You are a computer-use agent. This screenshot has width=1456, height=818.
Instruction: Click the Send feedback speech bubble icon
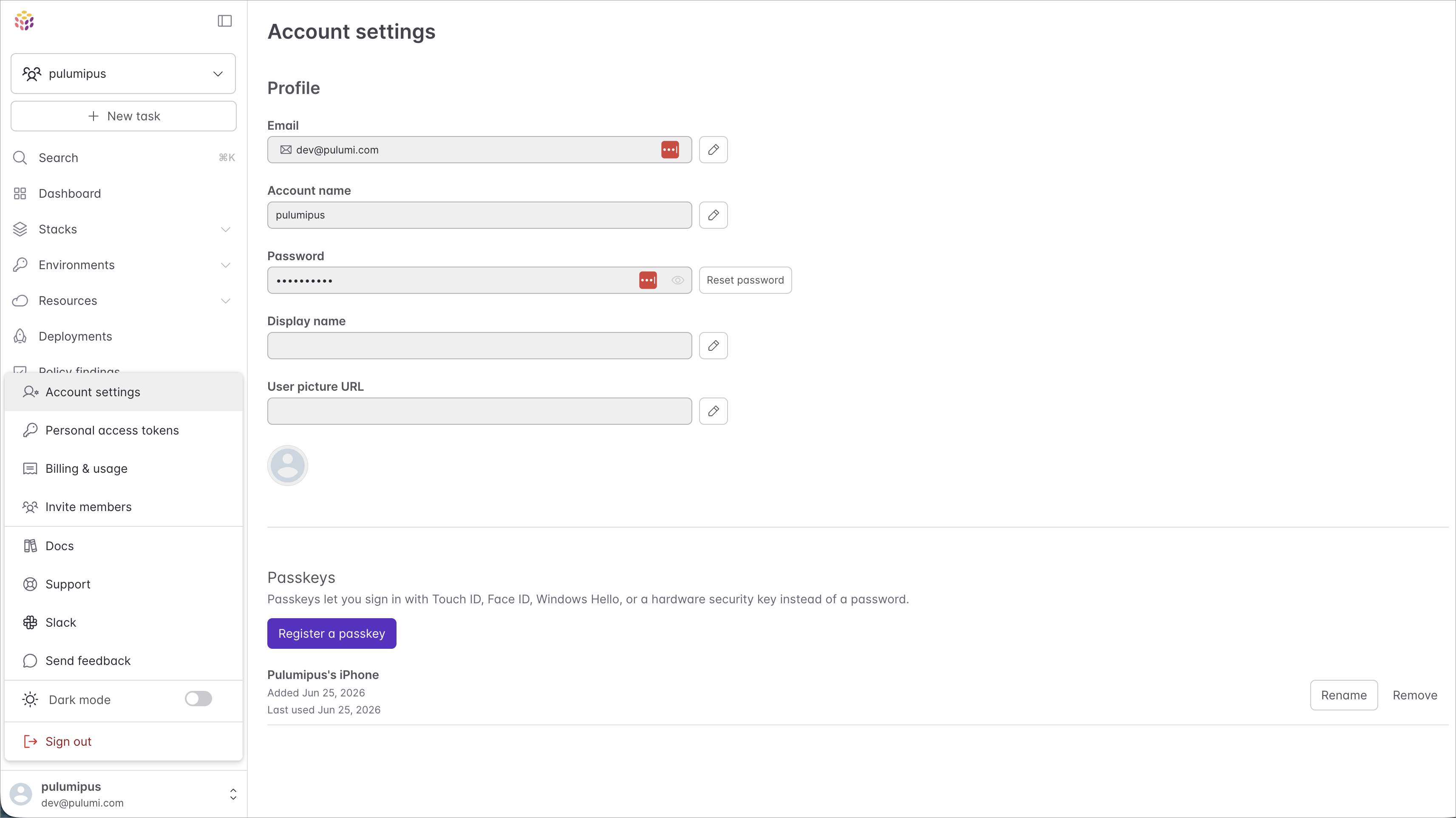30,661
